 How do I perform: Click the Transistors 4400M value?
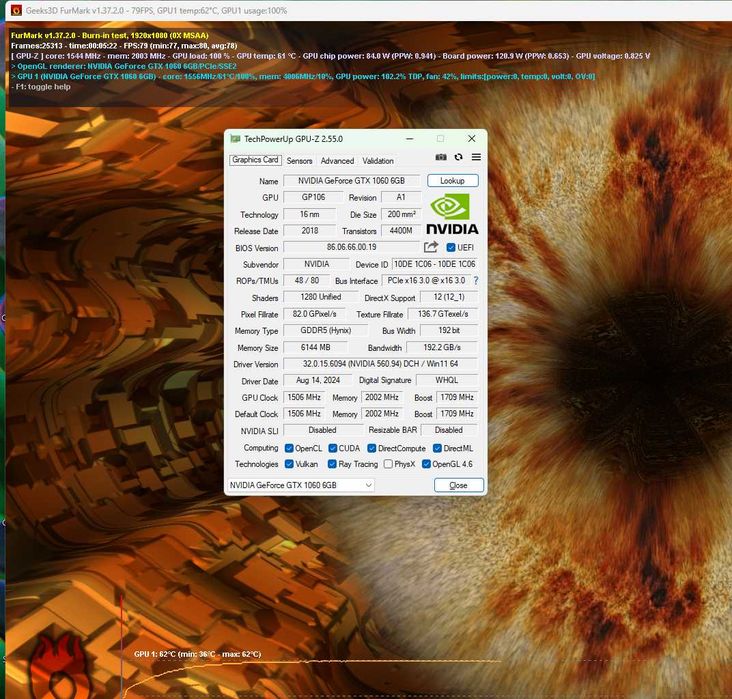coord(401,231)
